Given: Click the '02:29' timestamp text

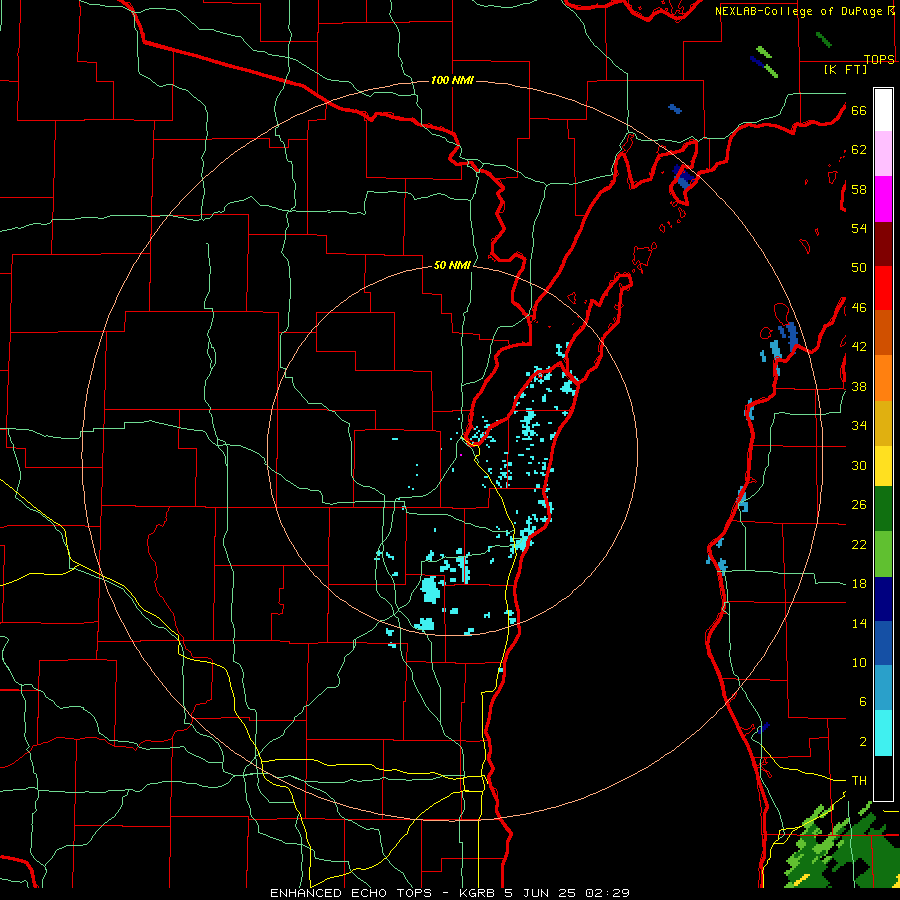Looking at the screenshot, I should [x=607, y=893].
